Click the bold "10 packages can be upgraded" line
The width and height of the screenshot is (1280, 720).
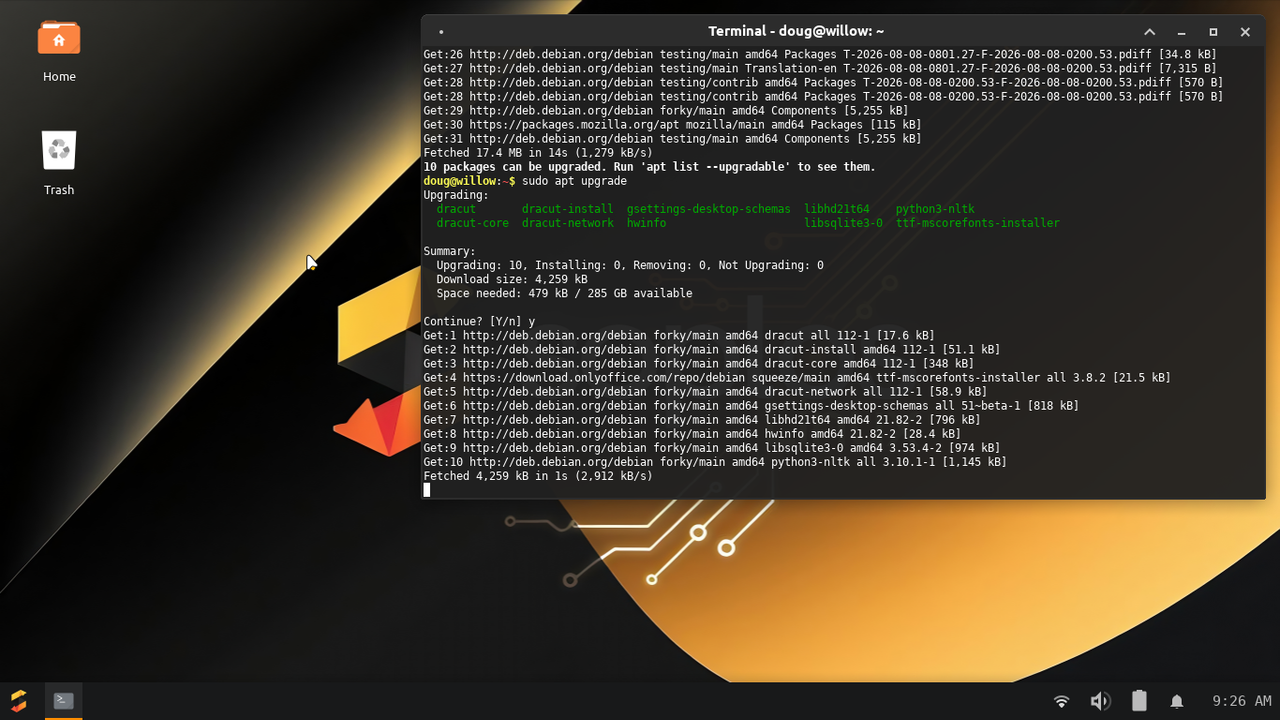(x=649, y=167)
